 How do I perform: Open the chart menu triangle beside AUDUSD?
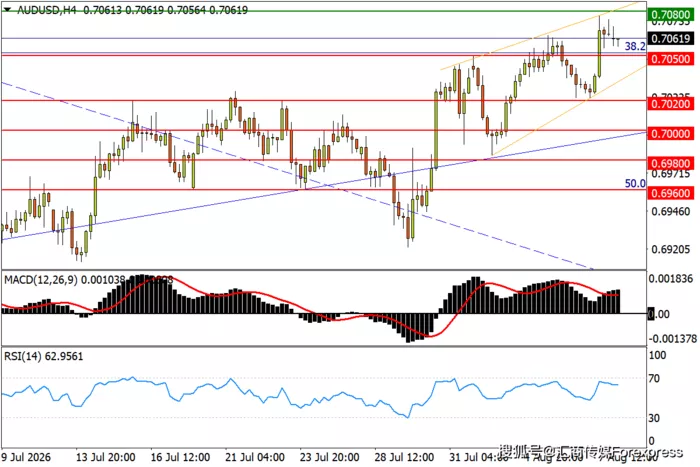[x=7, y=9]
